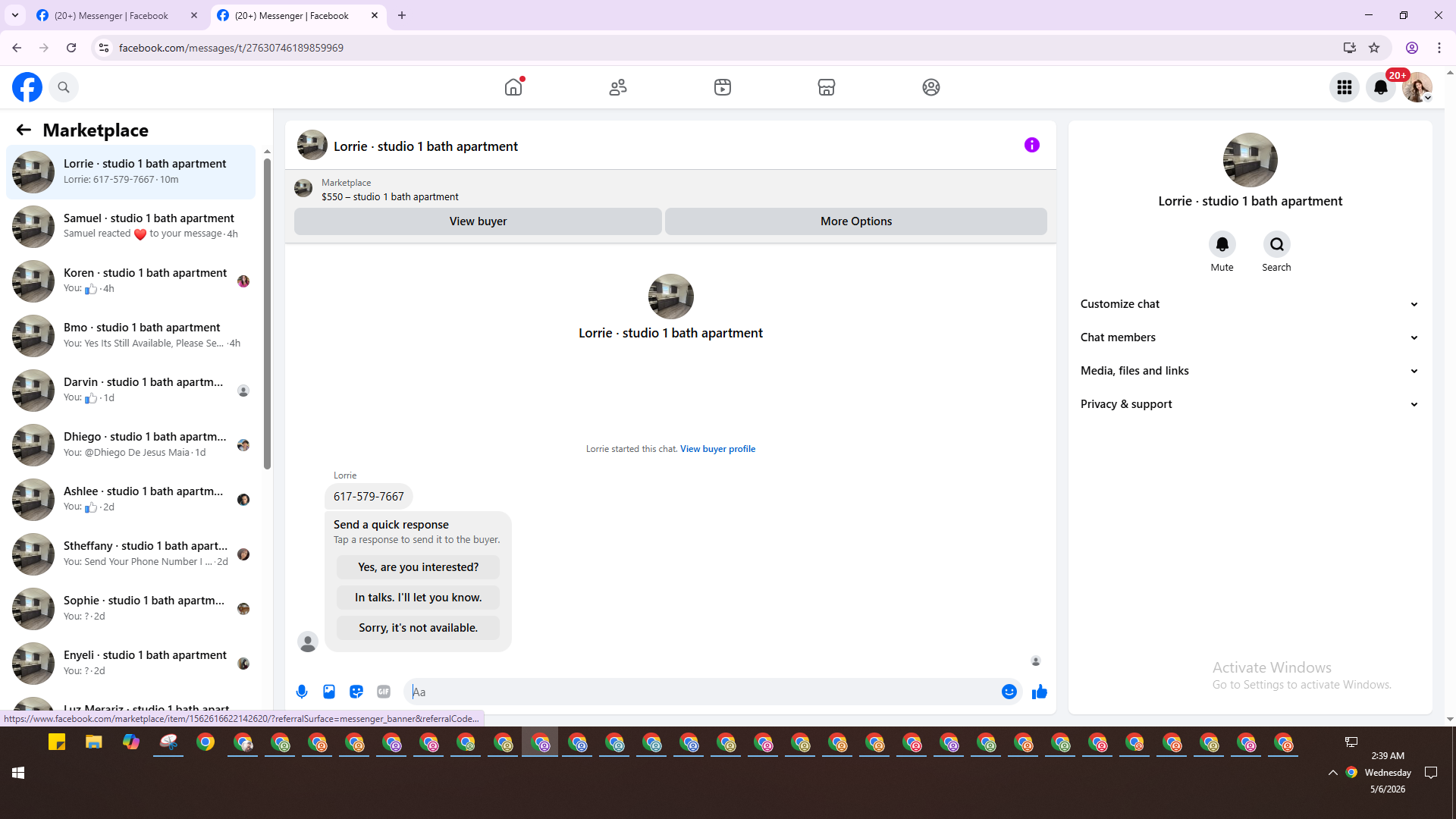Open the Windows Start menu
Image resolution: width=1456 pixels, height=819 pixels.
pos(18,773)
